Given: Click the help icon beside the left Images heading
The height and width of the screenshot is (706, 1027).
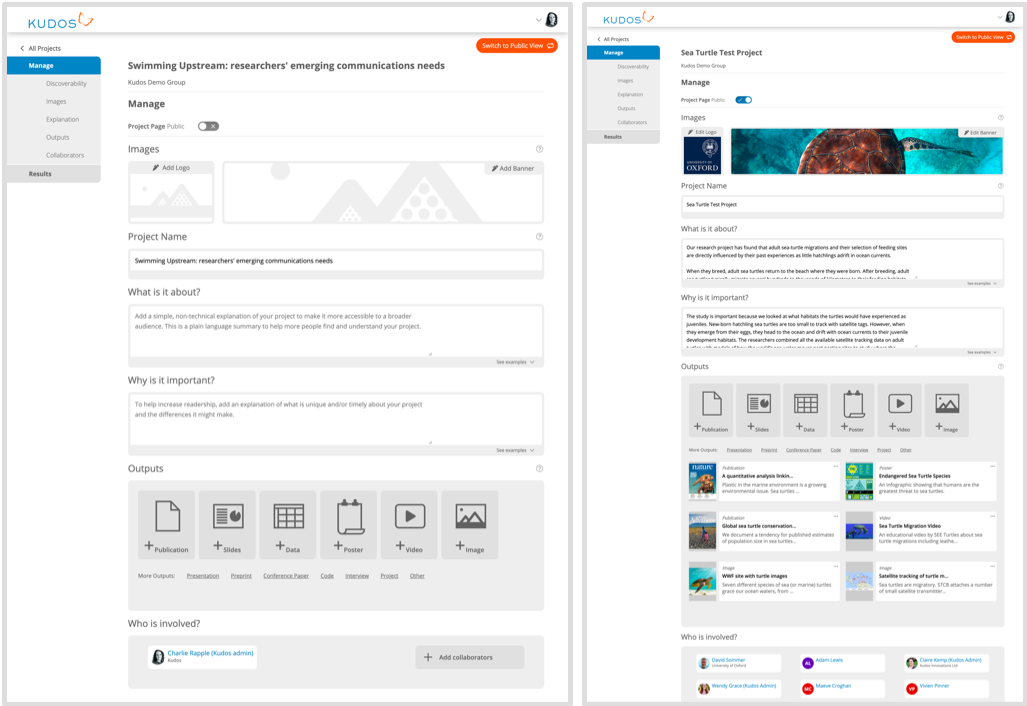Looking at the screenshot, I should (x=539, y=149).
